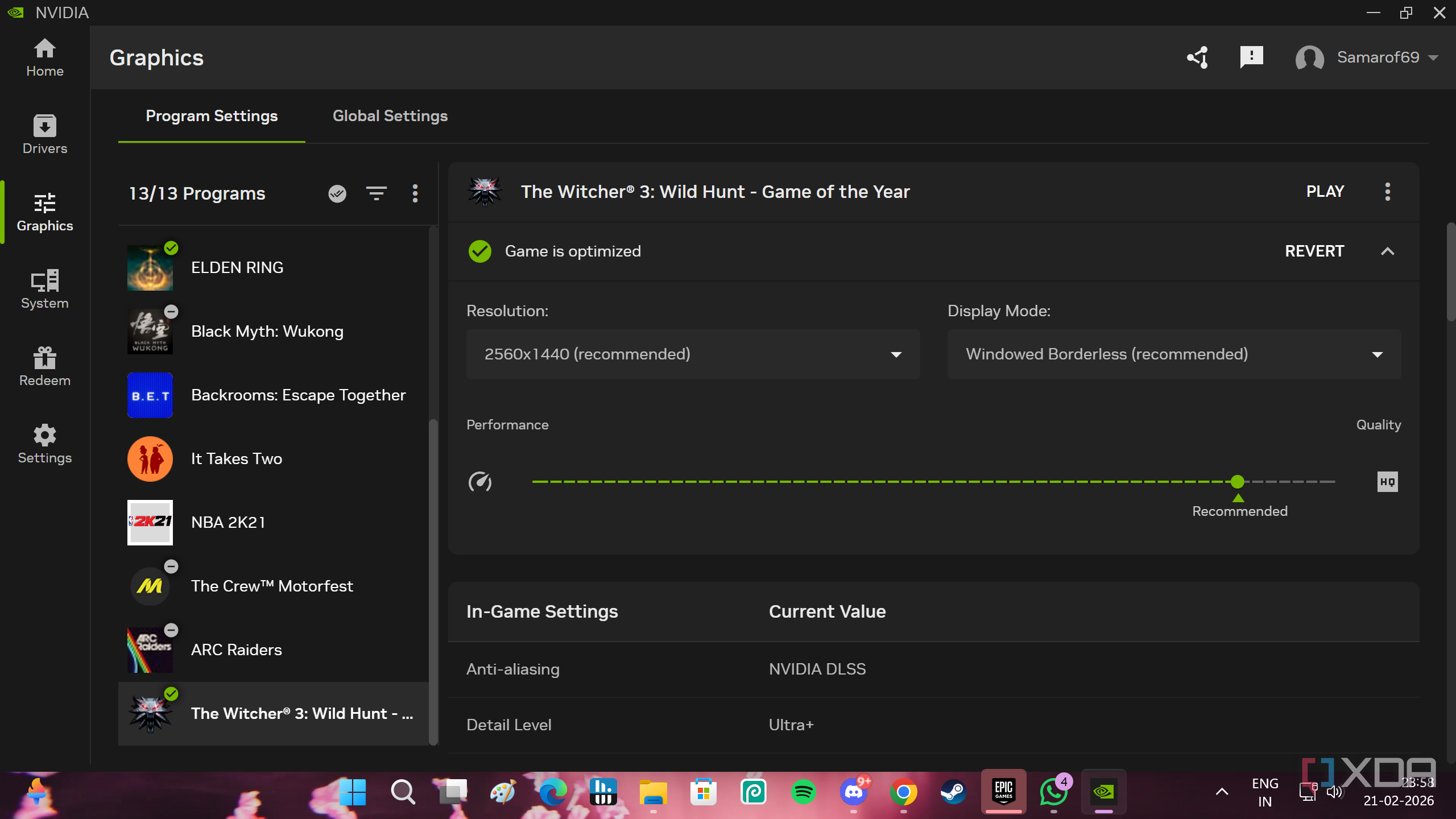Open Steam from the taskbar

coord(954,792)
